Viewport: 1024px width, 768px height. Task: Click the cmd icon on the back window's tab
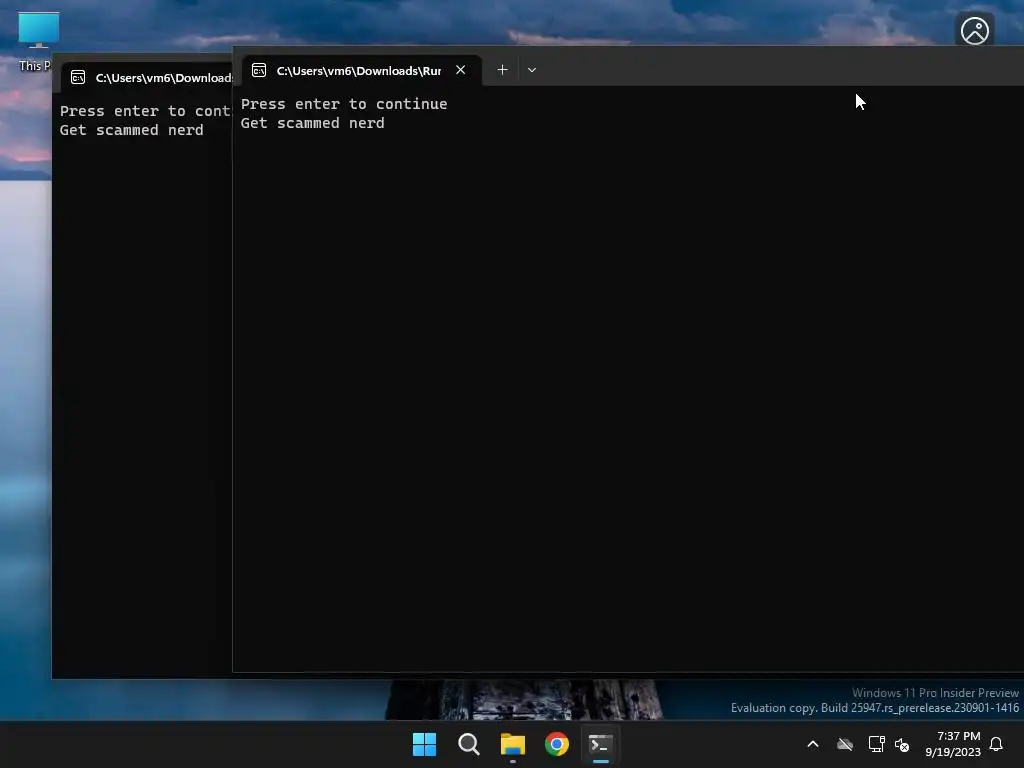pyautogui.click(x=78, y=78)
